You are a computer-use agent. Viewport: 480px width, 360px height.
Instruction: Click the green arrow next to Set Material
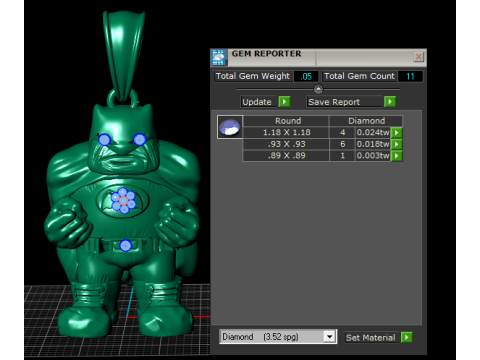coord(406,337)
